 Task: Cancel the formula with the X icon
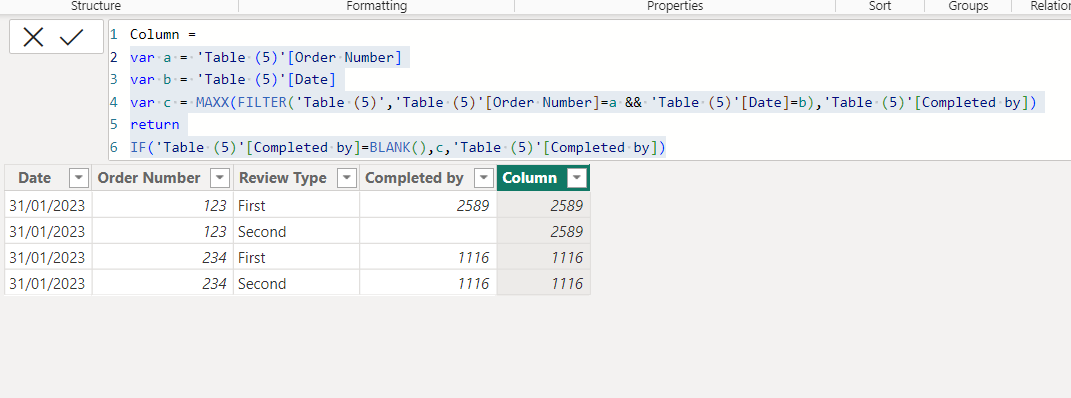(x=33, y=37)
